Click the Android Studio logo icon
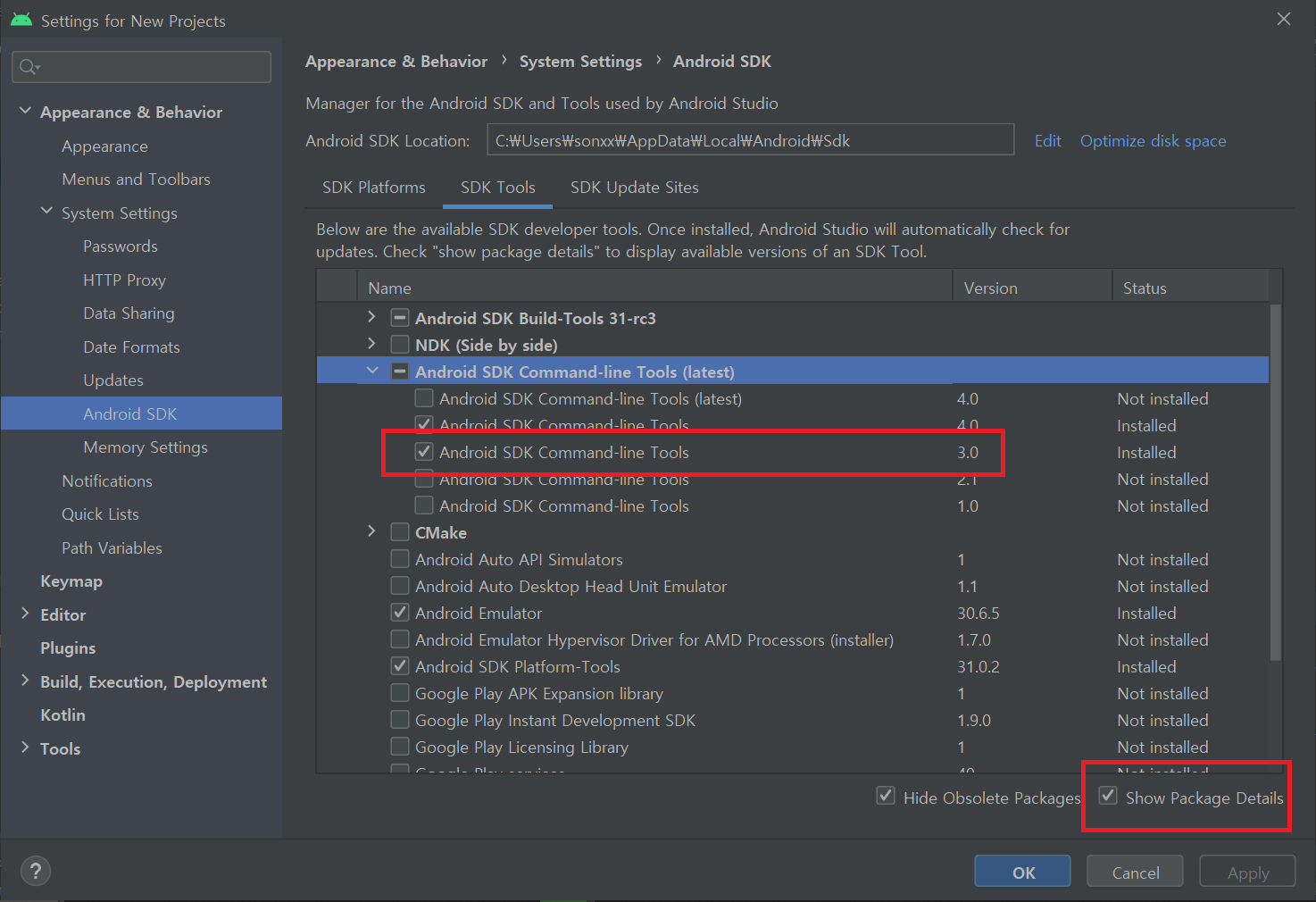The image size is (1316, 902). (21, 20)
